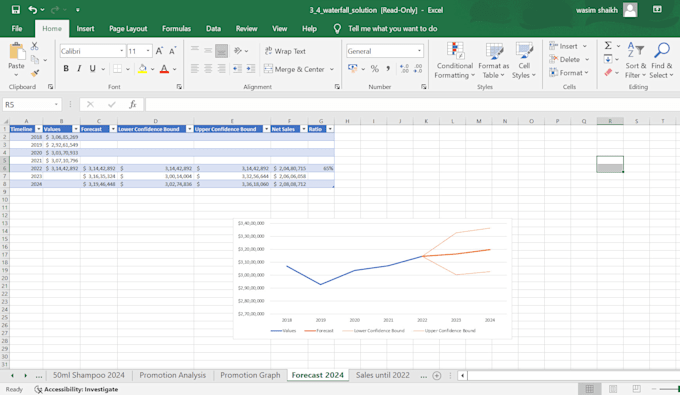Viewport: 680px width, 395px height.
Task: Switch to the Review tab
Action: tap(246, 29)
